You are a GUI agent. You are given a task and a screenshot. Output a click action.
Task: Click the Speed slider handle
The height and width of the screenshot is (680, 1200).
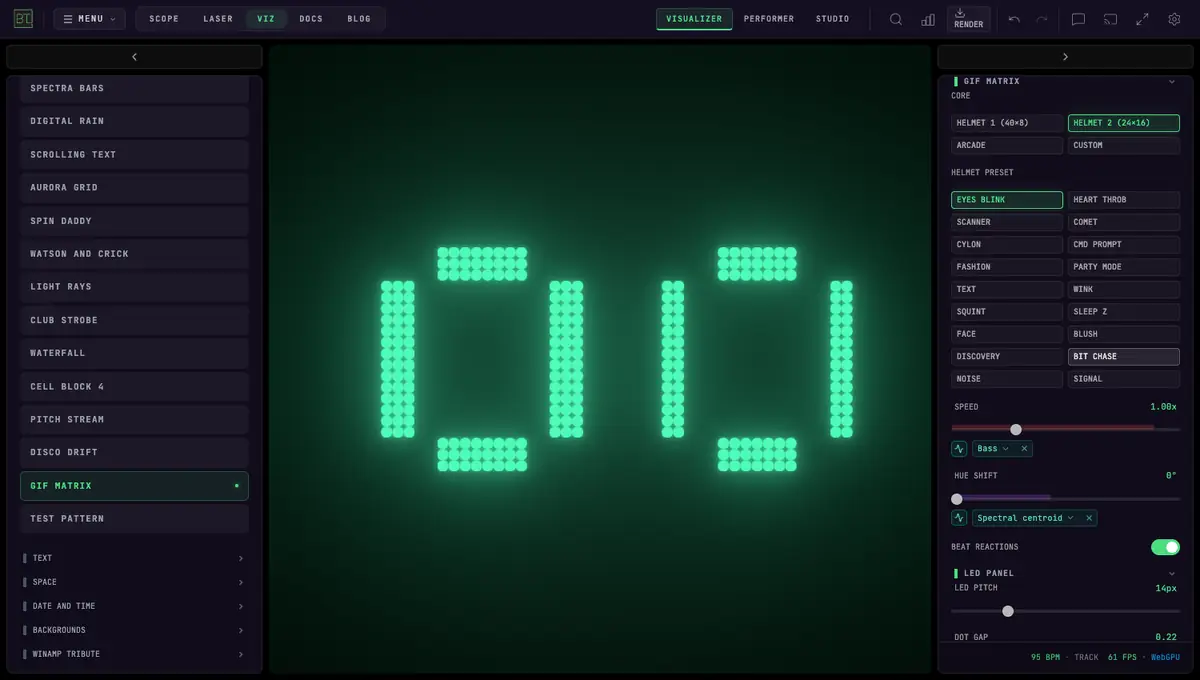(x=1016, y=429)
